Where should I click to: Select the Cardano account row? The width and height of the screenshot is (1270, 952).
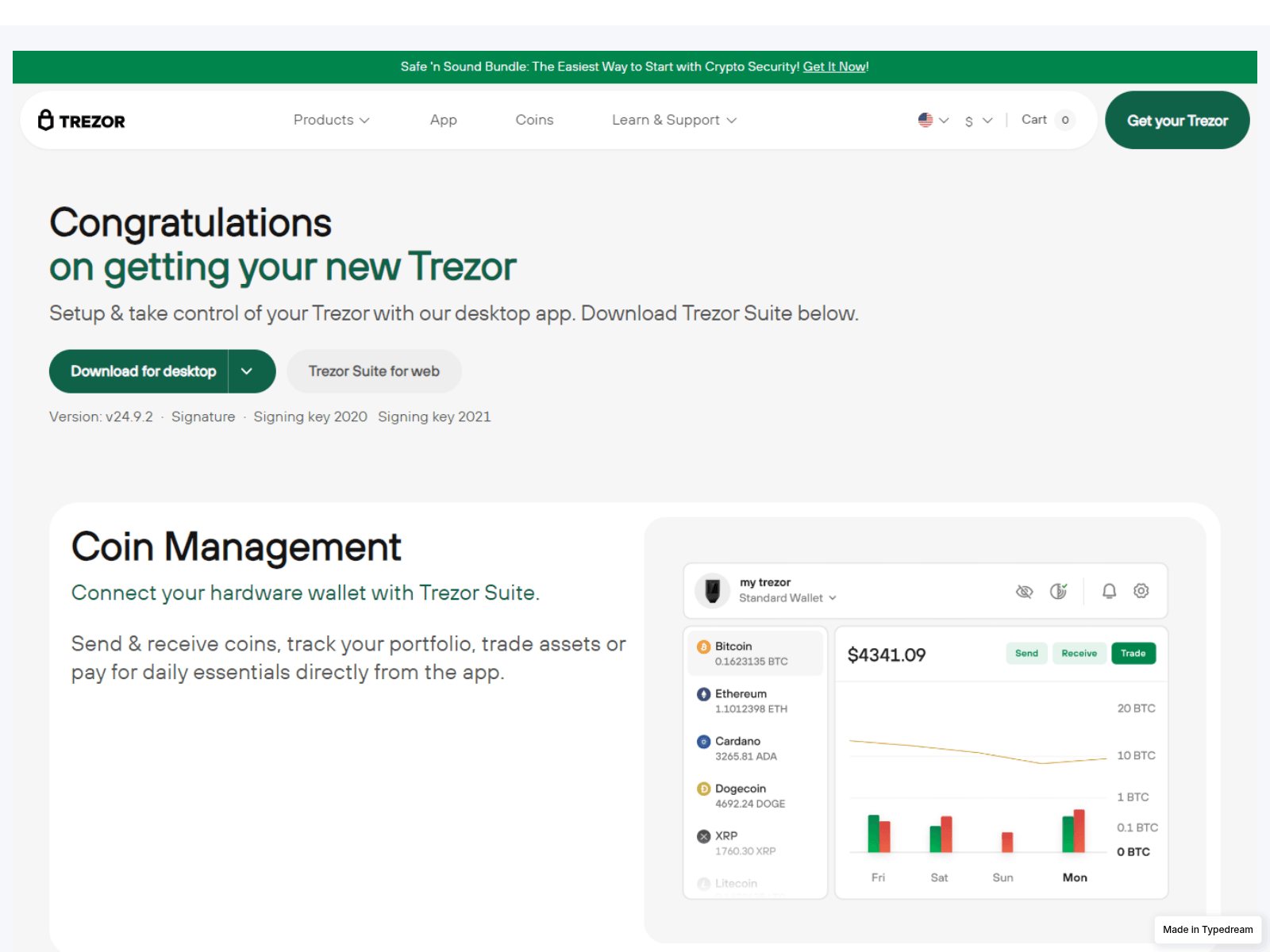tap(755, 748)
